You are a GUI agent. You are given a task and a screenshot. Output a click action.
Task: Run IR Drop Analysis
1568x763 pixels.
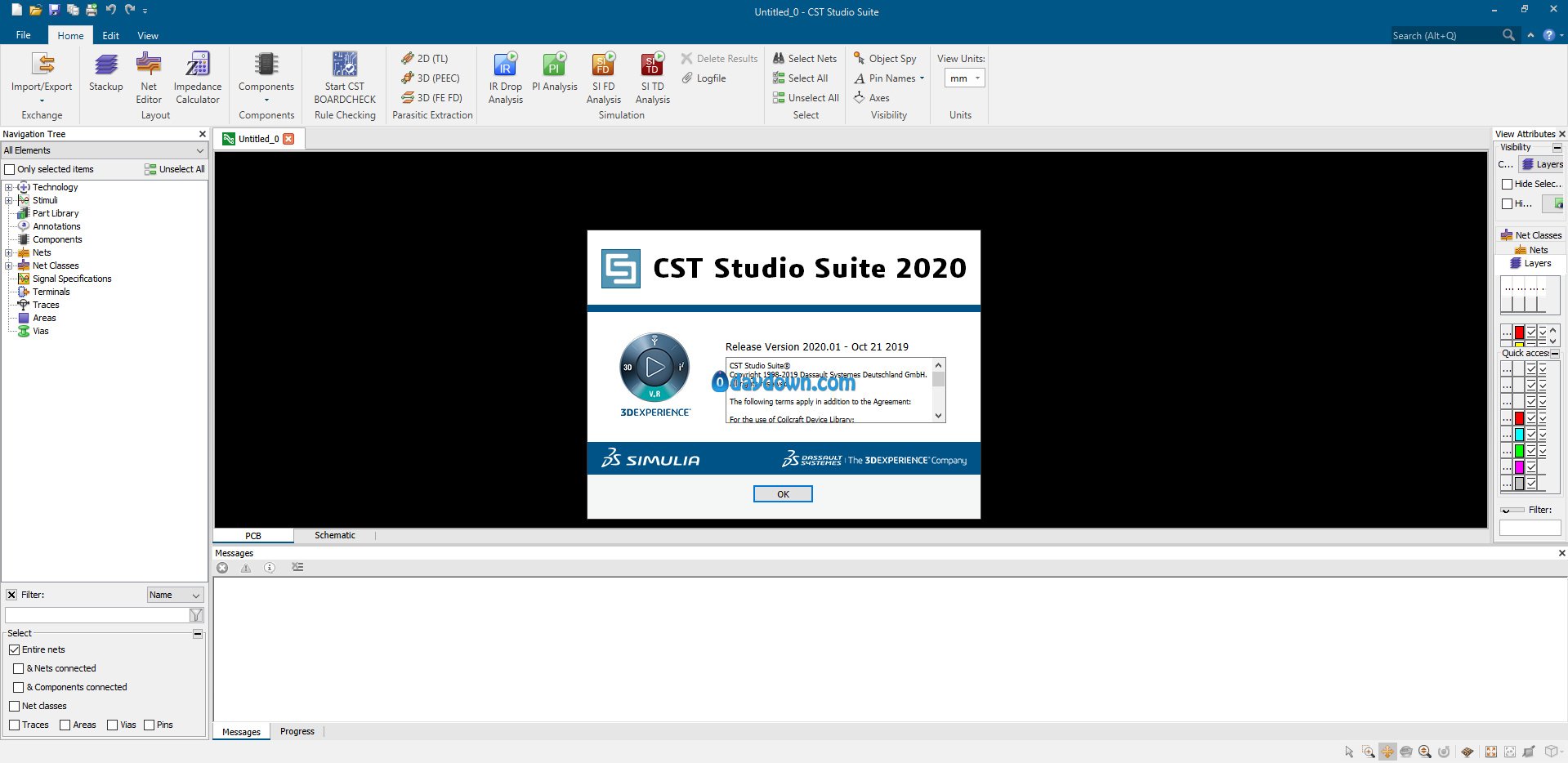pyautogui.click(x=506, y=77)
